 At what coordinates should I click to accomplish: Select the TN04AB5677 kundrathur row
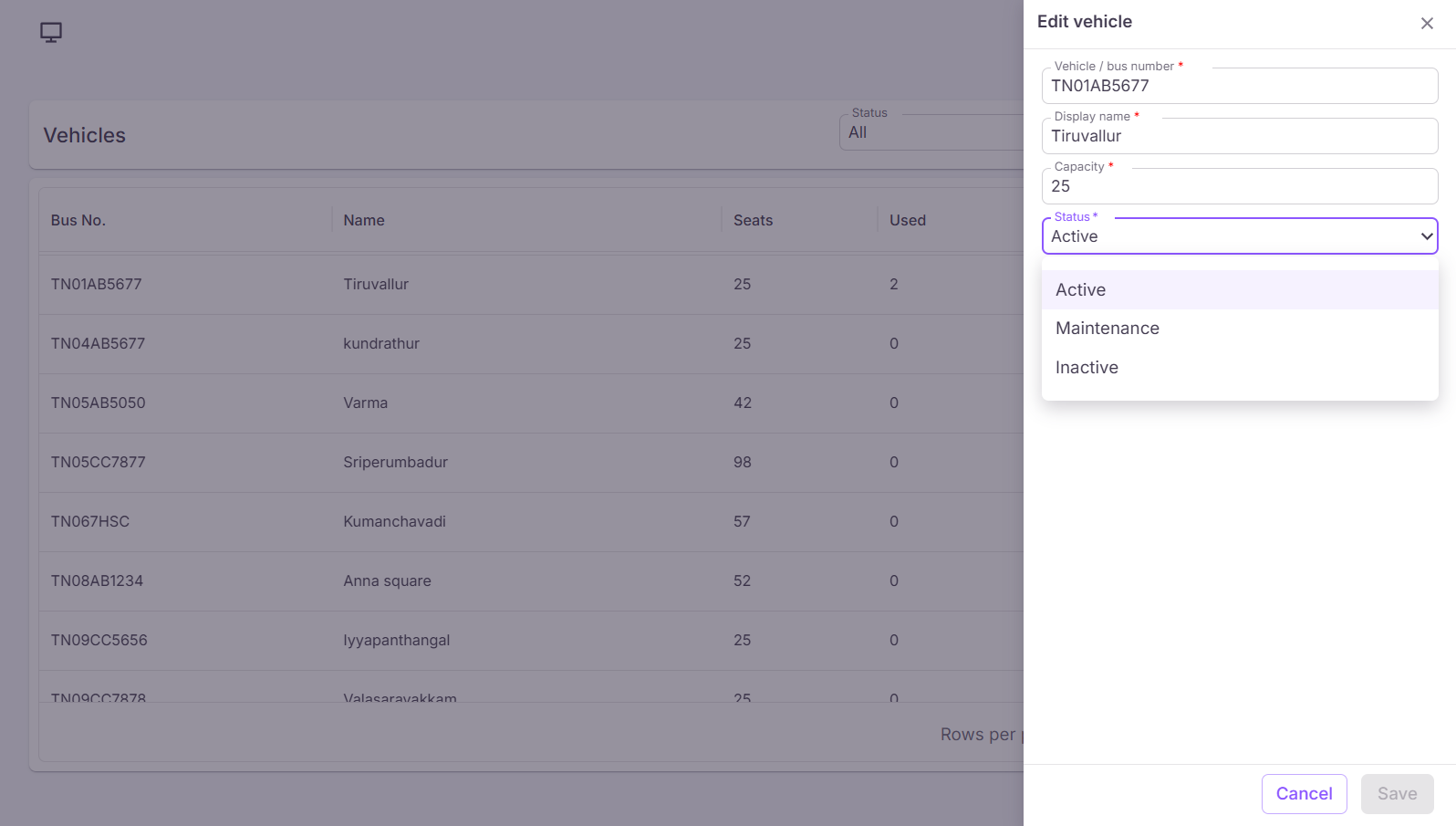(x=532, y=344)
